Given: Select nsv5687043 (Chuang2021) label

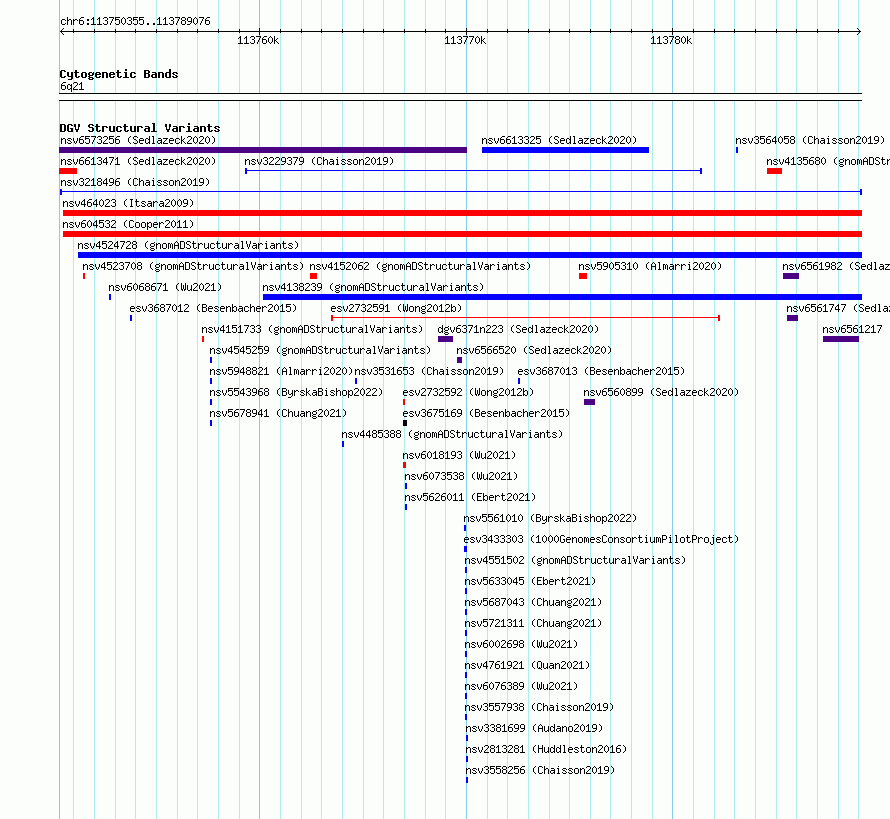Looking at the screenshot, I should tap(534, 602).
